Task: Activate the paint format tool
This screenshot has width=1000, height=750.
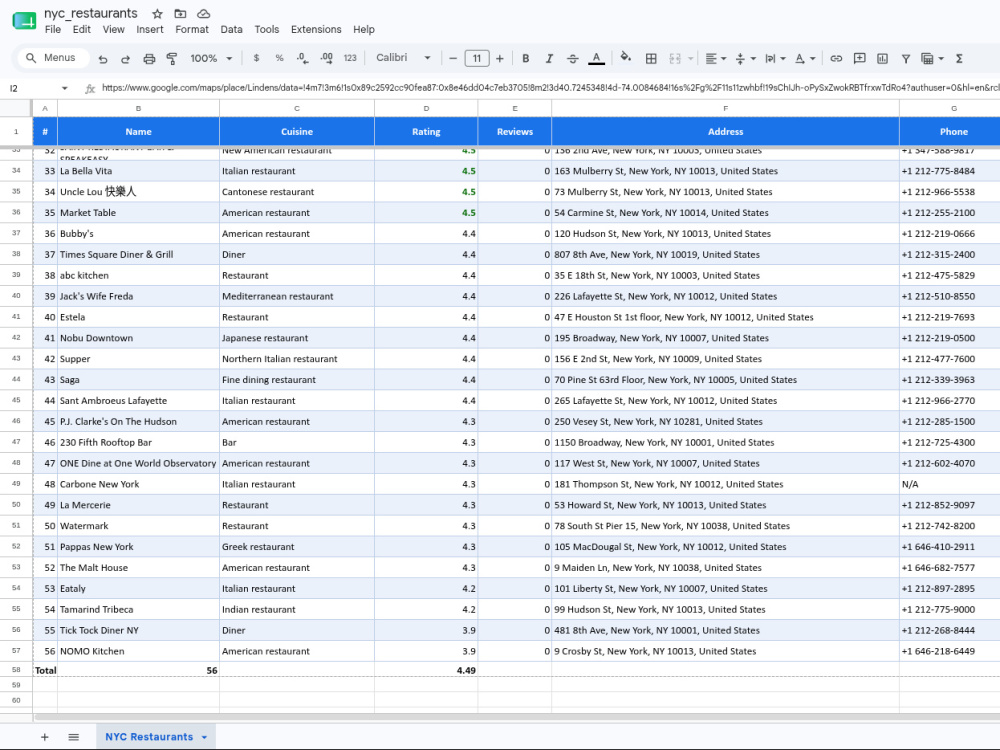Action: (x=172, y=59)
